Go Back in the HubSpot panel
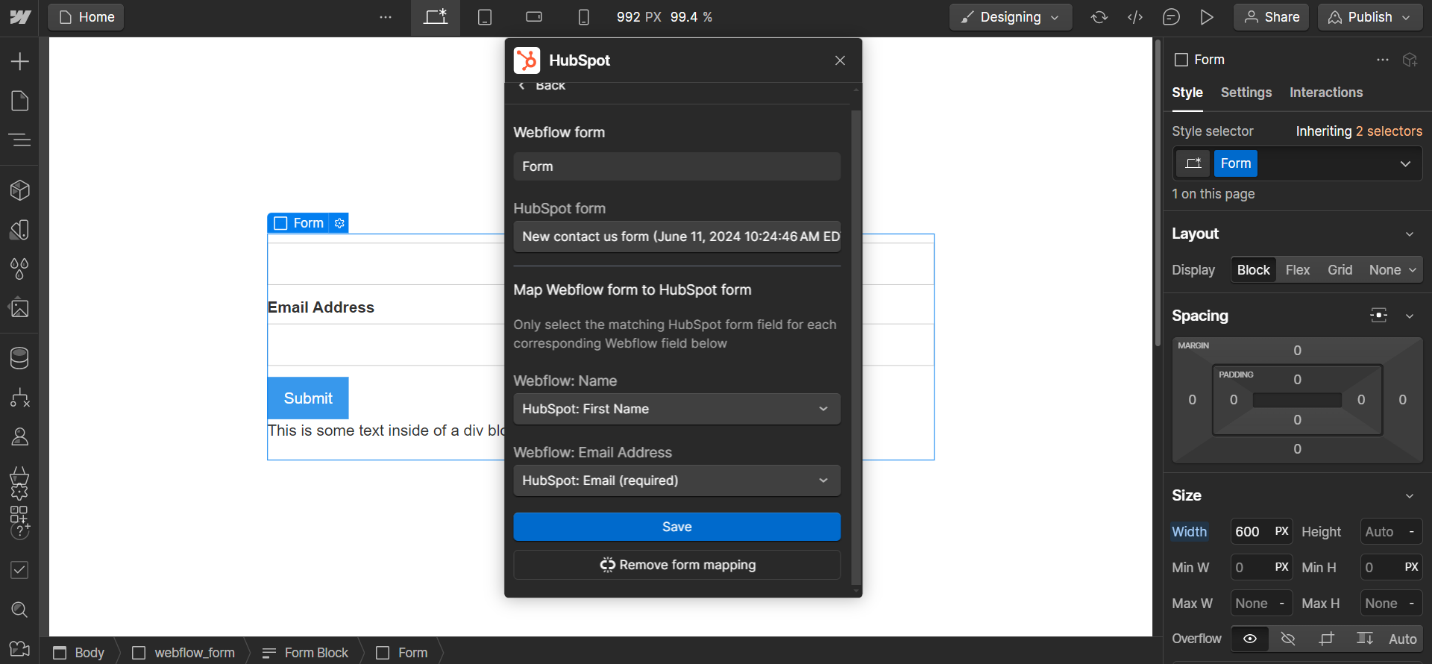Screen dimensions: 1432x664 tap(541, 86)
